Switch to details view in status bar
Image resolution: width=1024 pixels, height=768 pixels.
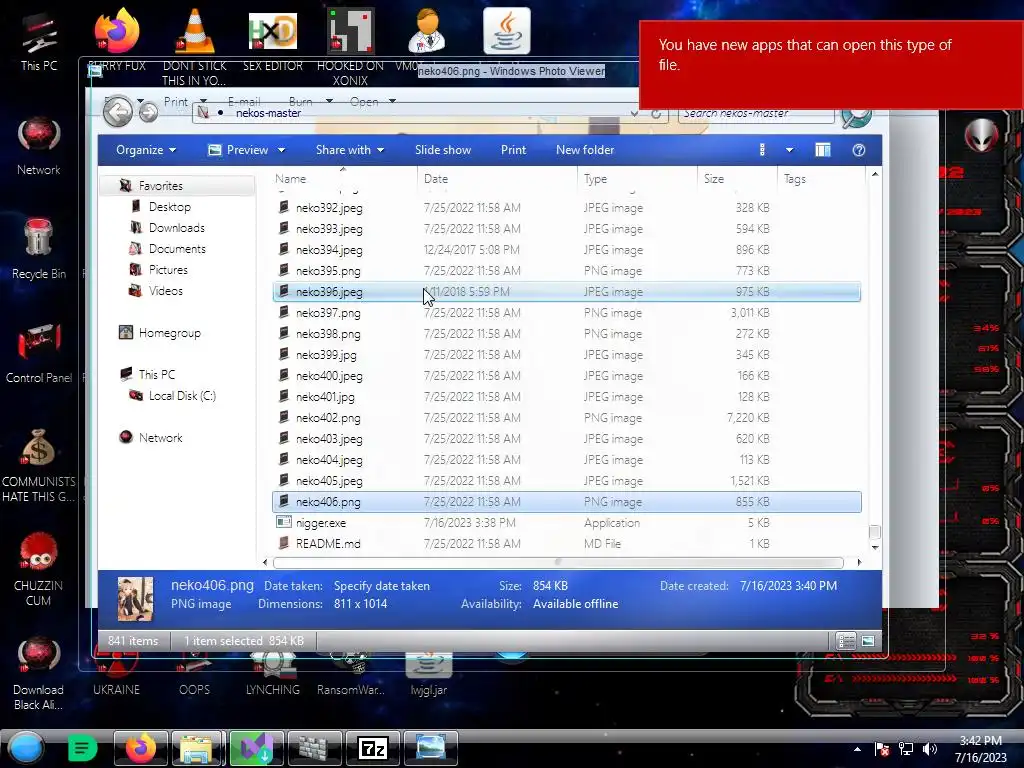tap(846, 641)
